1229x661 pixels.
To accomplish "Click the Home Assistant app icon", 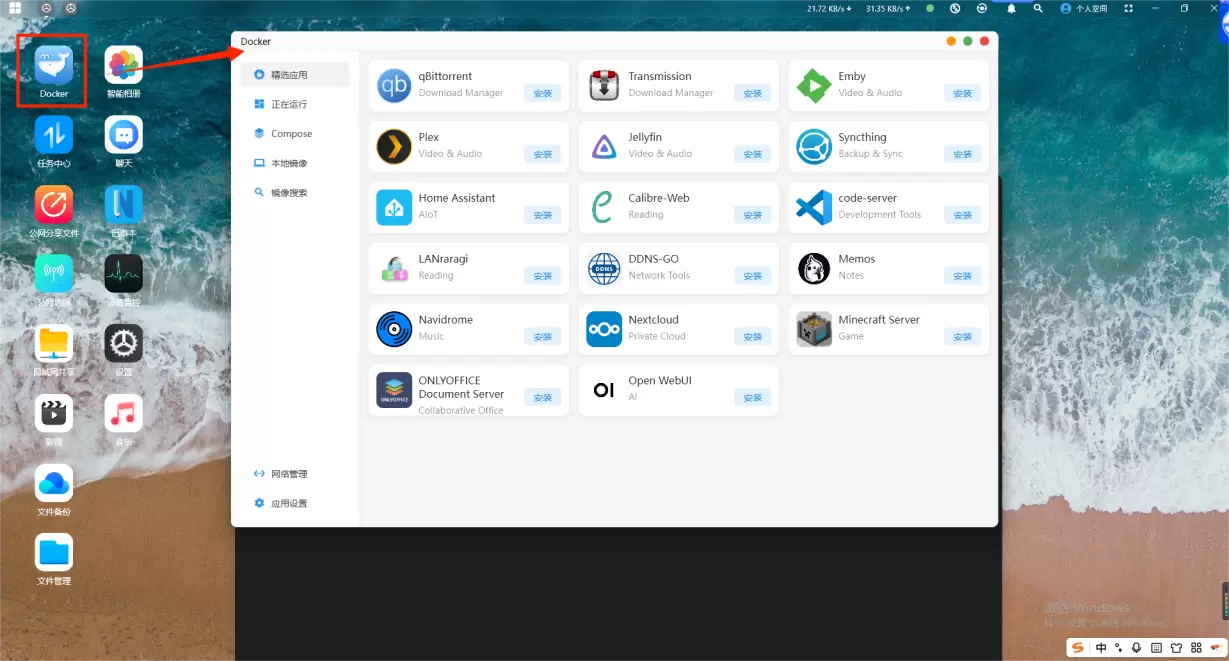I will click(394, 207).
